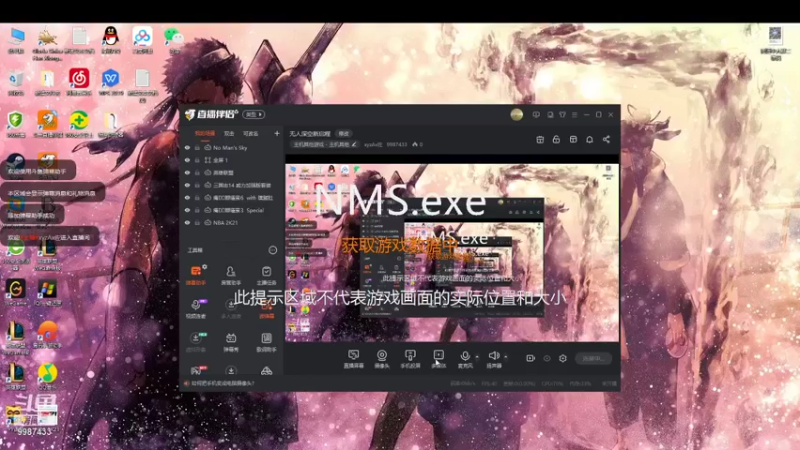Lock the NBA 2K21 source
The image size is (800, 450).
(197, 222)
